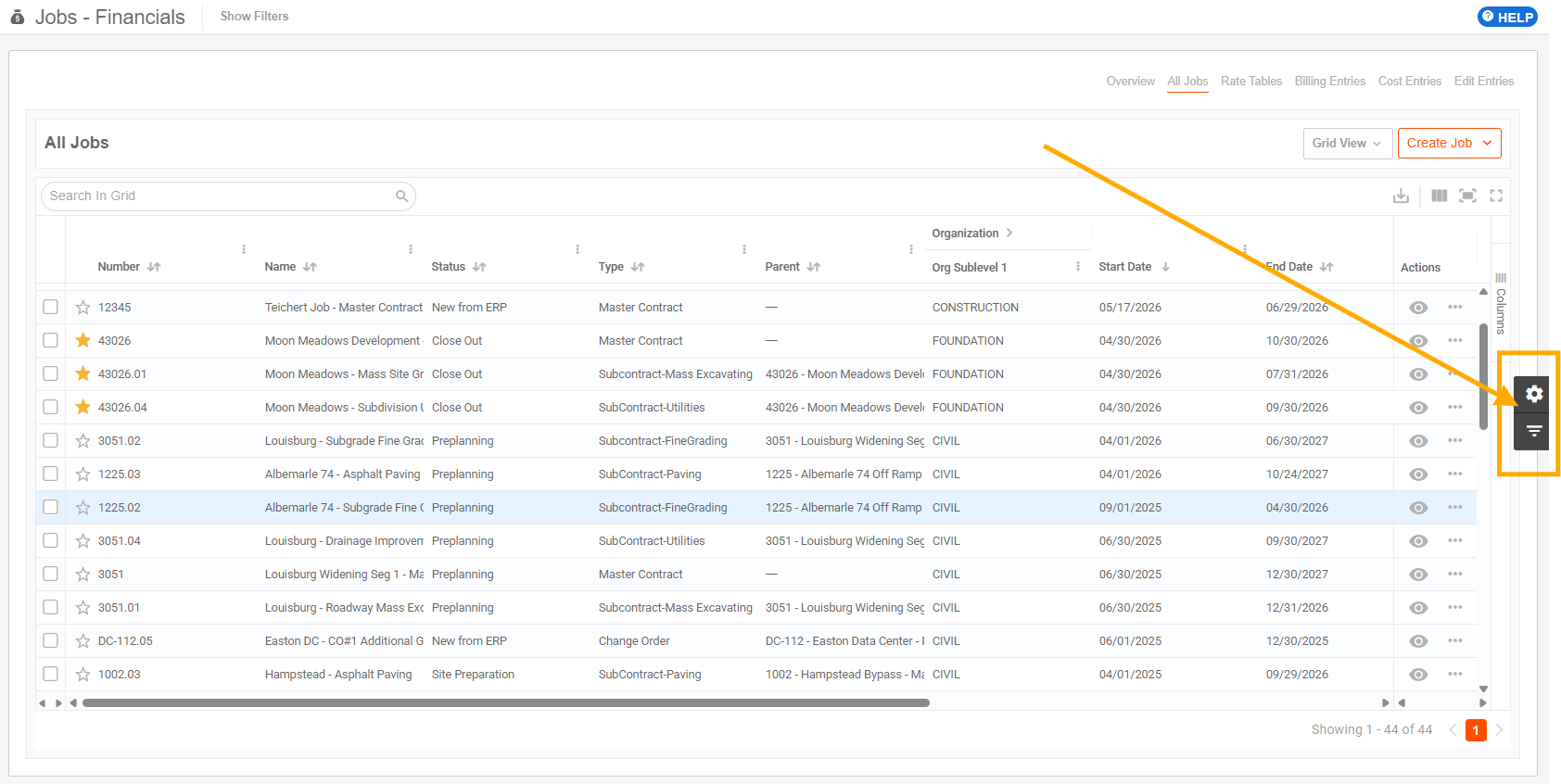The image size is (1561, 784).
Task: Open Parent column menu dots
Action: (x=911, y=249)
